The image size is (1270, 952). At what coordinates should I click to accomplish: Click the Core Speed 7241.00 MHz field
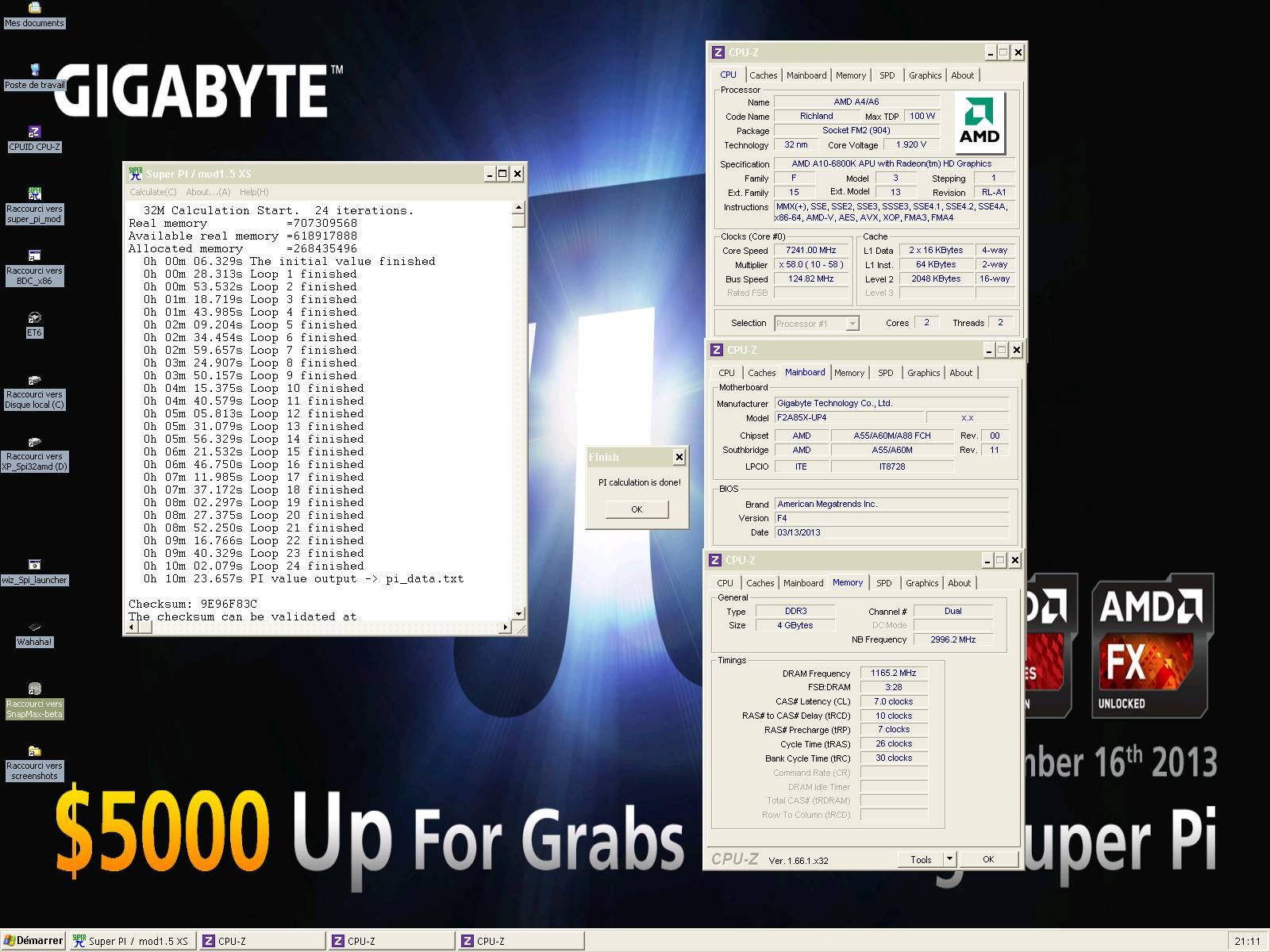pyautogui.click(x=810, y=250)
